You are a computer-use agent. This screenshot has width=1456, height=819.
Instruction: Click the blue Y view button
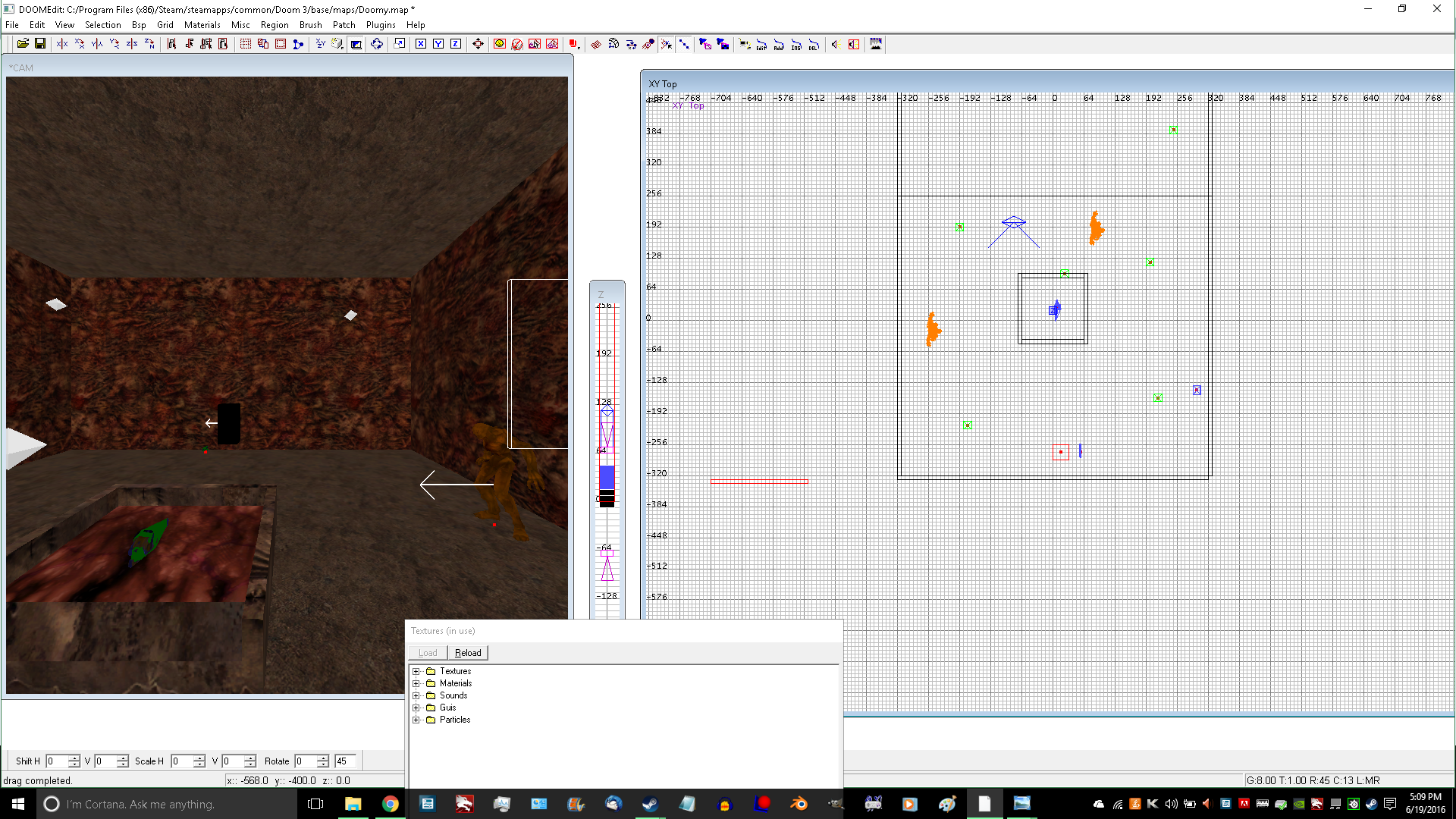point(438,44)
